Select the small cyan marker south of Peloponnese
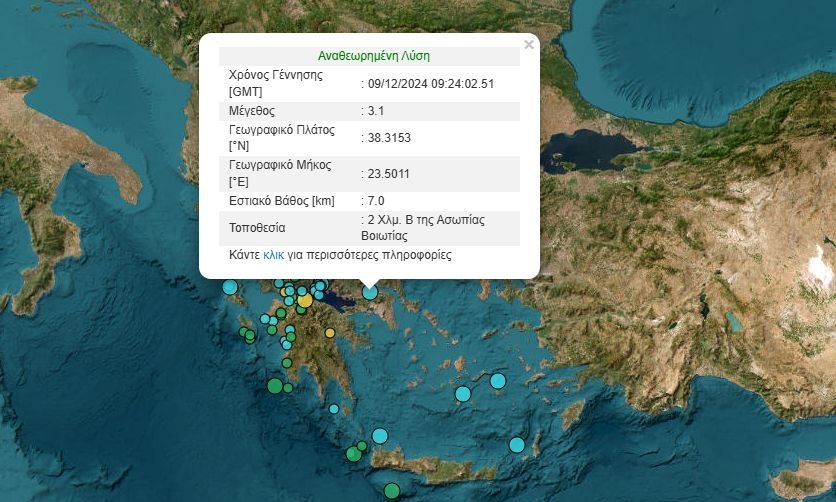 pyautogui.click(x=334, y=408)
